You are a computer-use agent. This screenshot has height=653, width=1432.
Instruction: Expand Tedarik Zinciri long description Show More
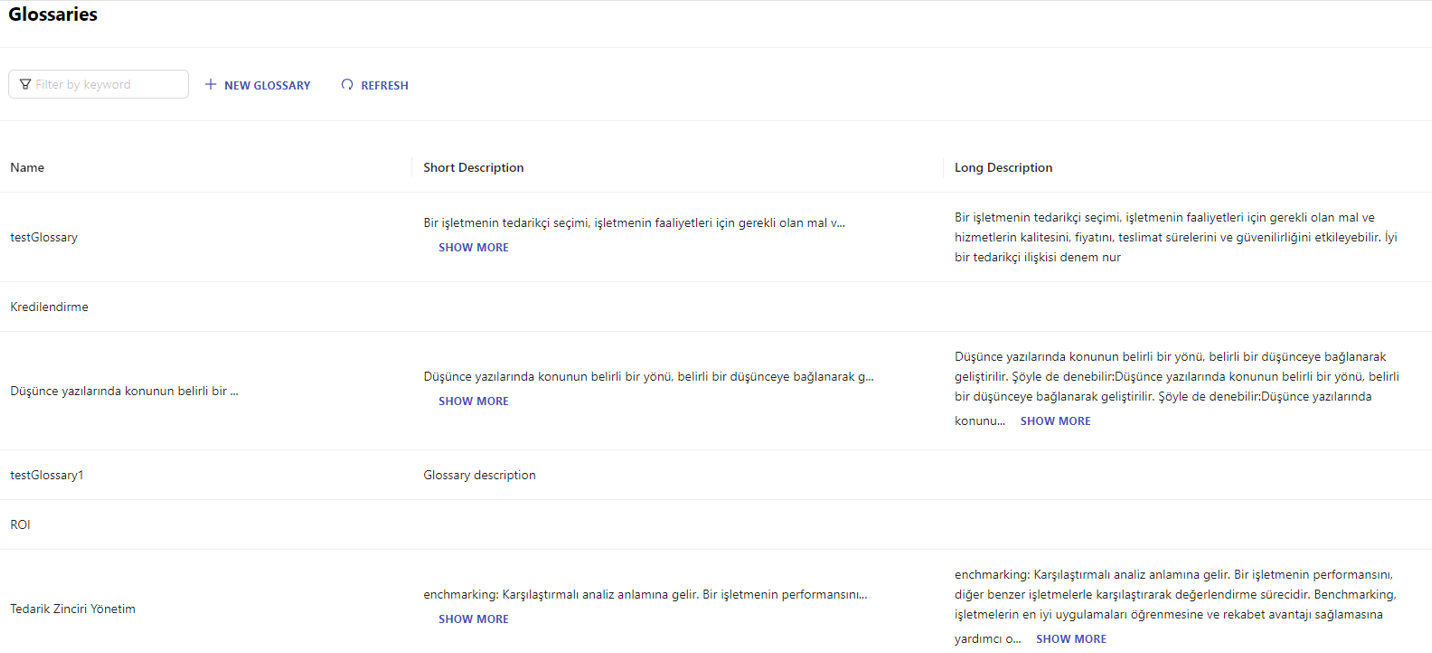point(1071,640)
